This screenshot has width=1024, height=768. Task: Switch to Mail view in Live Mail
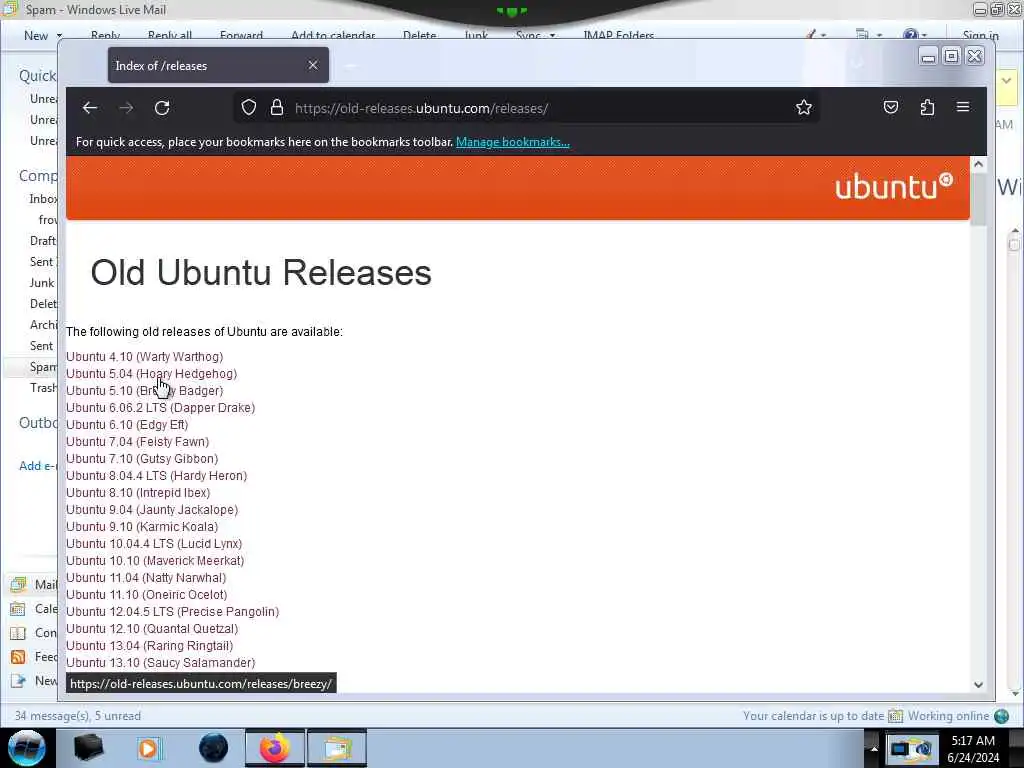(34, 584)
